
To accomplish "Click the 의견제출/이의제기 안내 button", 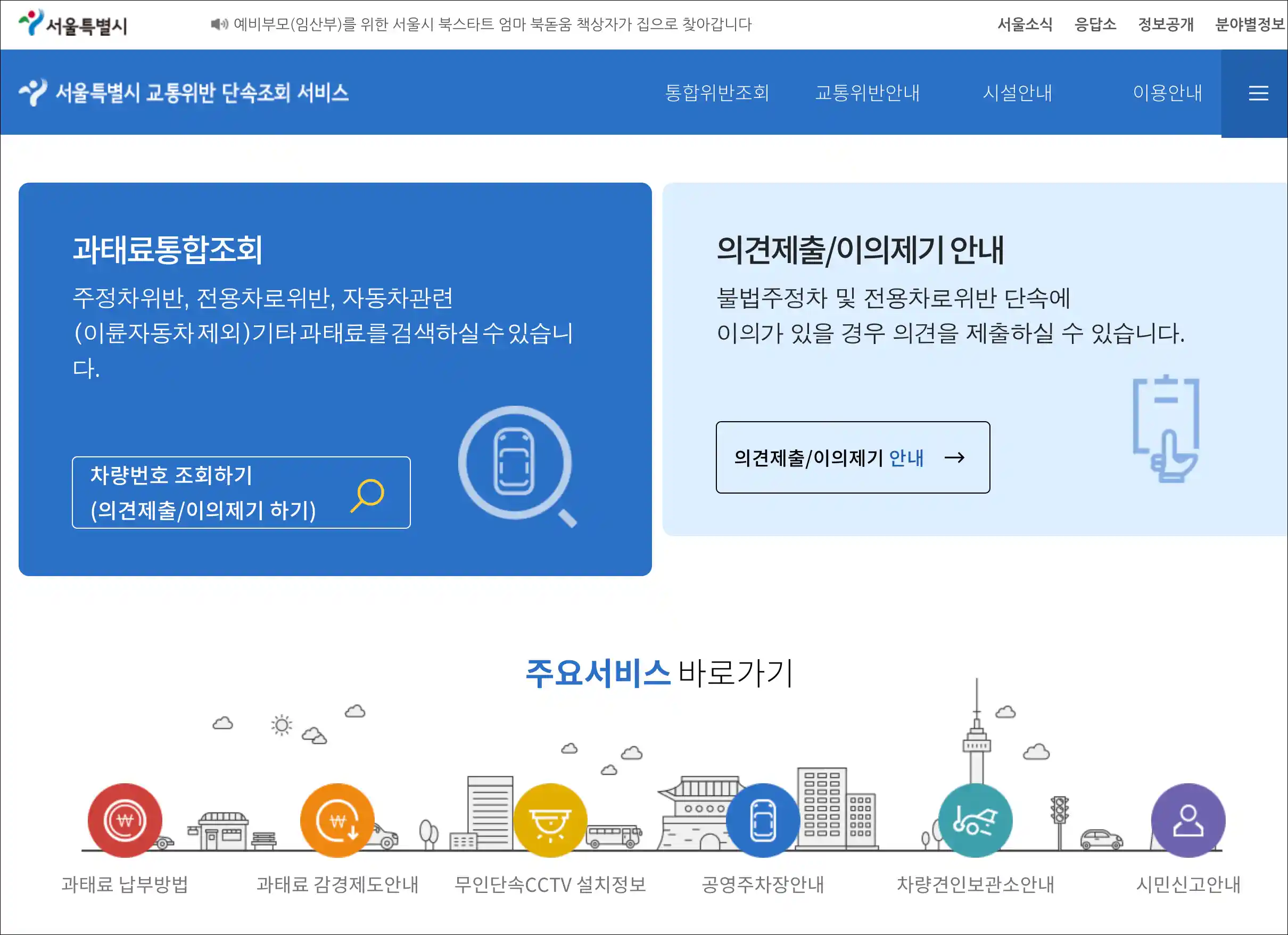I will 853,457.
